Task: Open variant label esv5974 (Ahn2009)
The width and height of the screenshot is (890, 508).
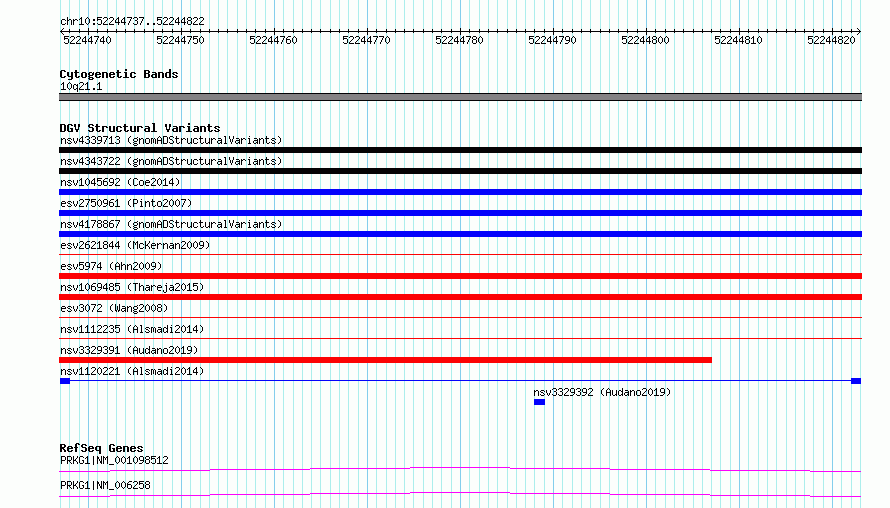Action: click(x=111, y=266)
